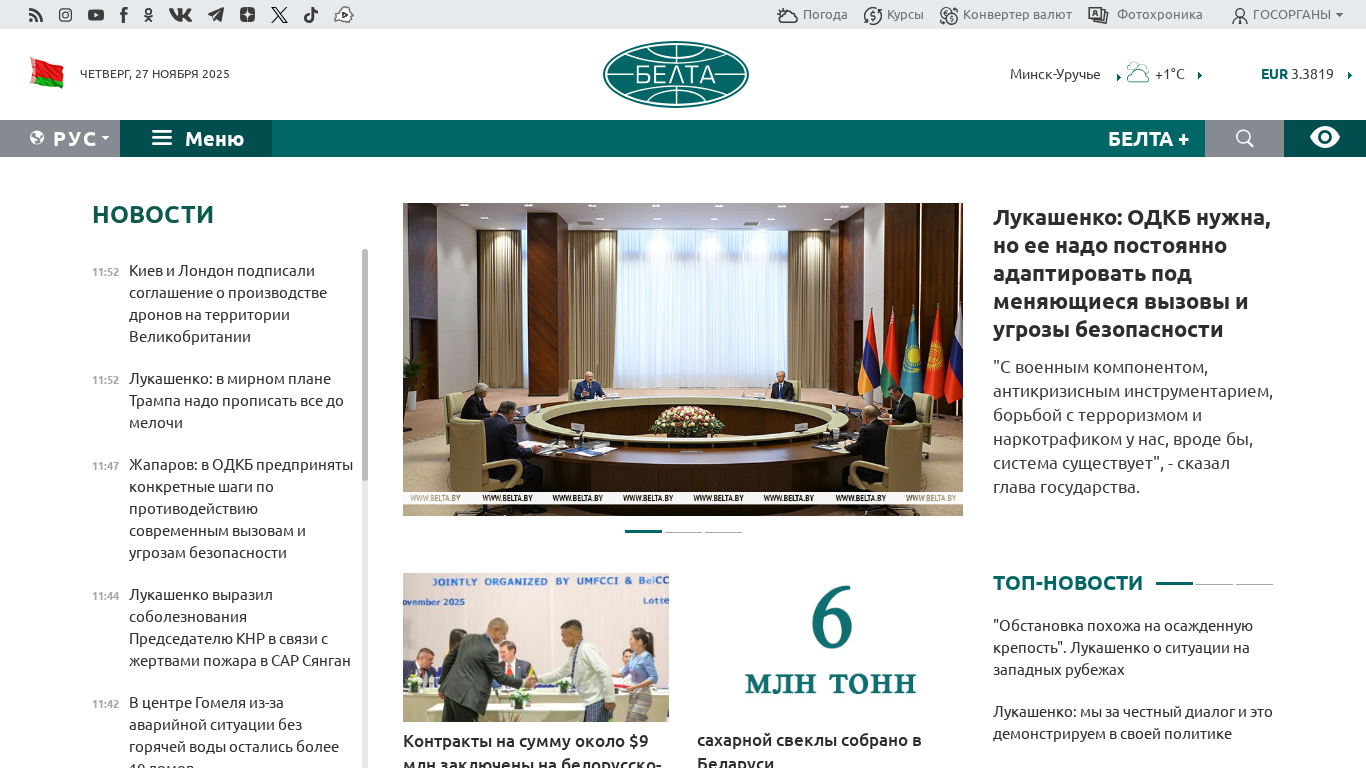Viewport: 1366px width, 768px height.
Task: Open condolences to China's Chairman news
Action: point(240,628)
